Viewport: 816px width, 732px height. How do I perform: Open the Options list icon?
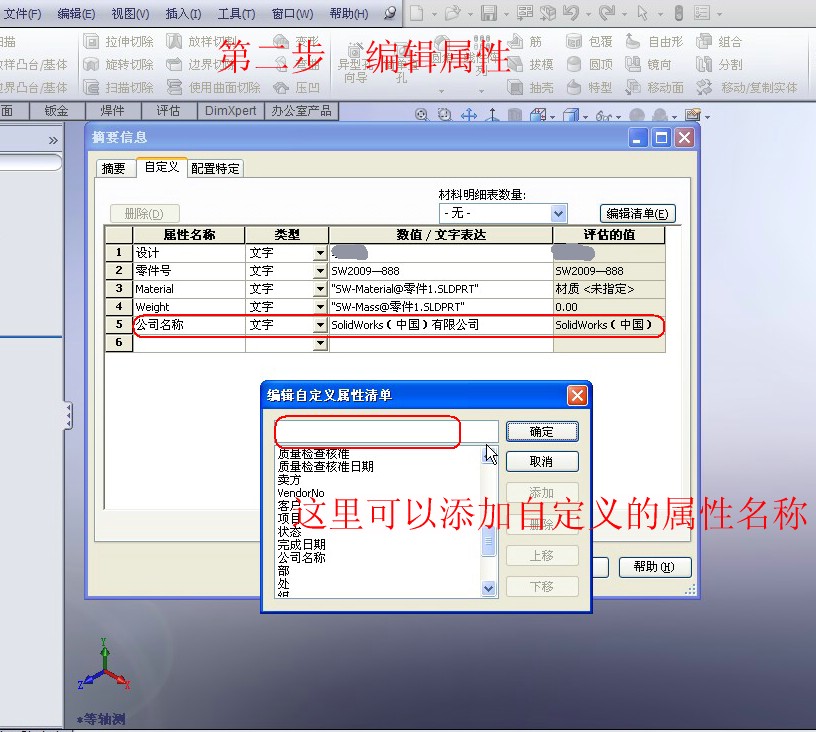702,13
